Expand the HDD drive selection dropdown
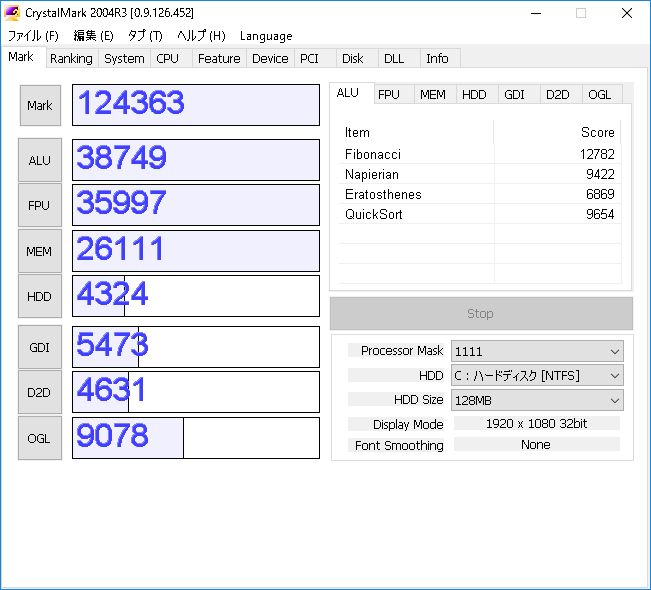Viewport: 651px width, 590px height. pyautogui.click(x=537, y=375)
